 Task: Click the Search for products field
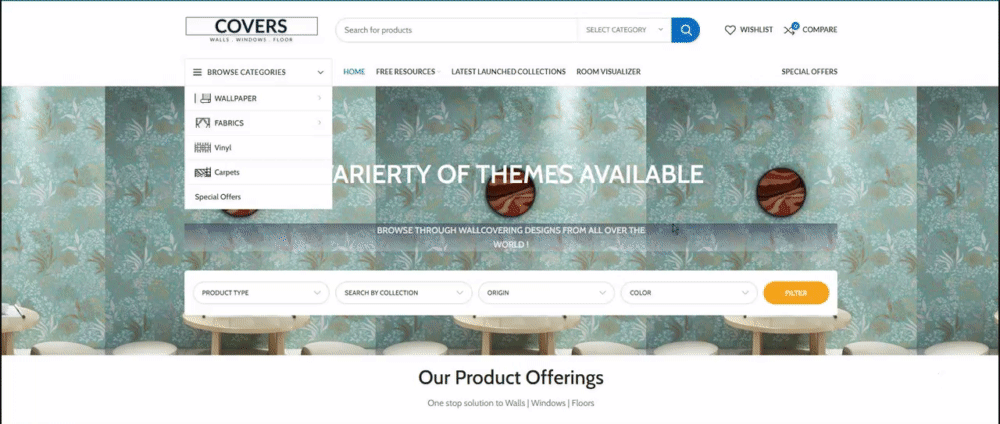[457, 30]
